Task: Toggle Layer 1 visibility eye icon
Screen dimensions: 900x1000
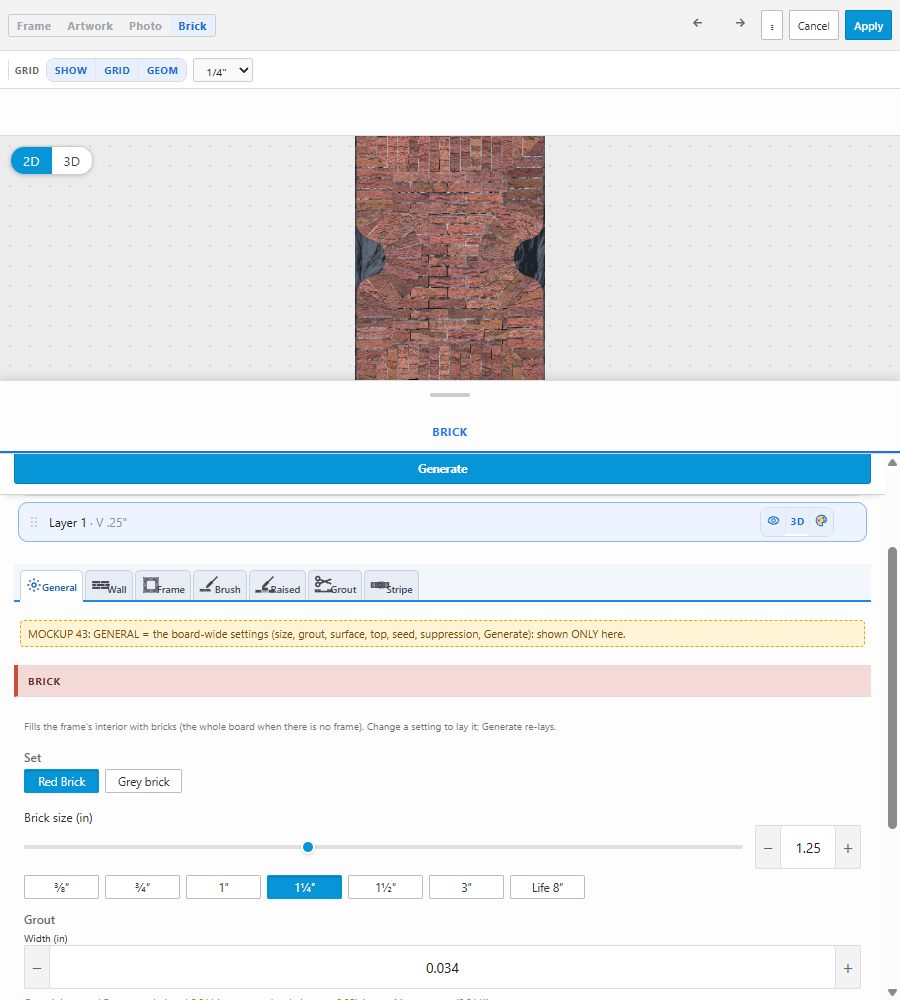Action: [x=773, y=521]
